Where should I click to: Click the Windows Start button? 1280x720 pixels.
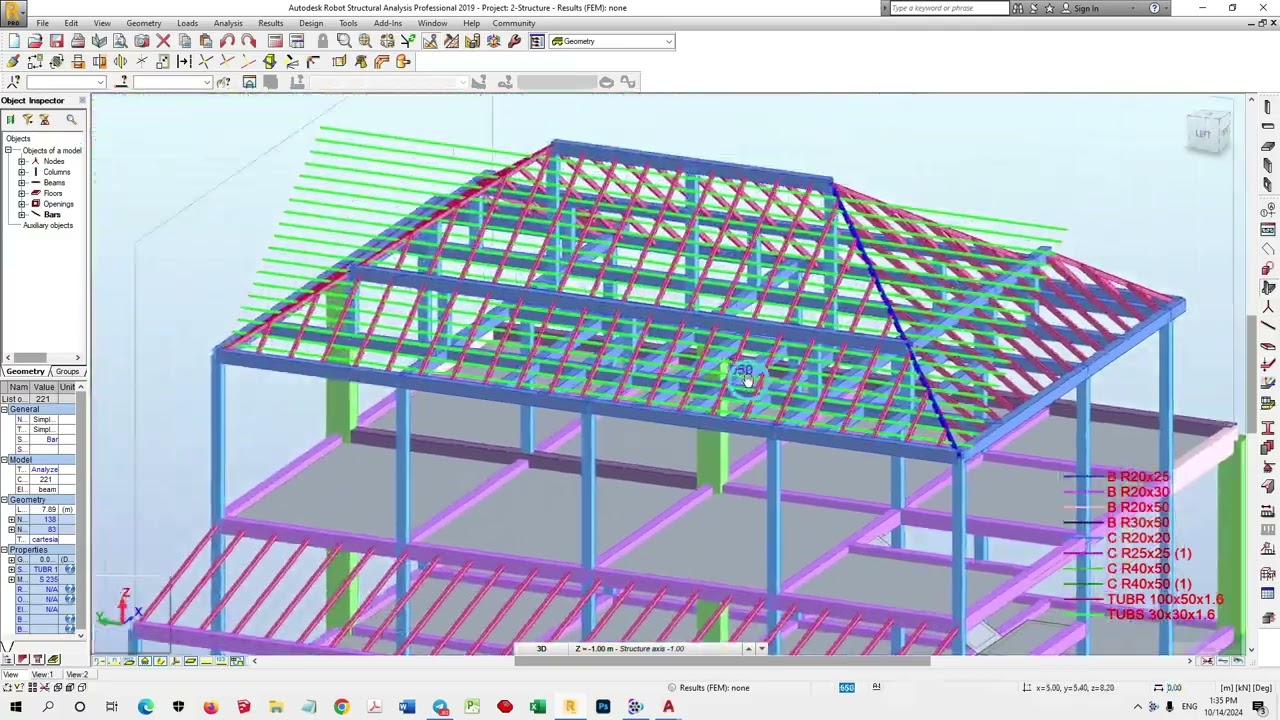16,707
